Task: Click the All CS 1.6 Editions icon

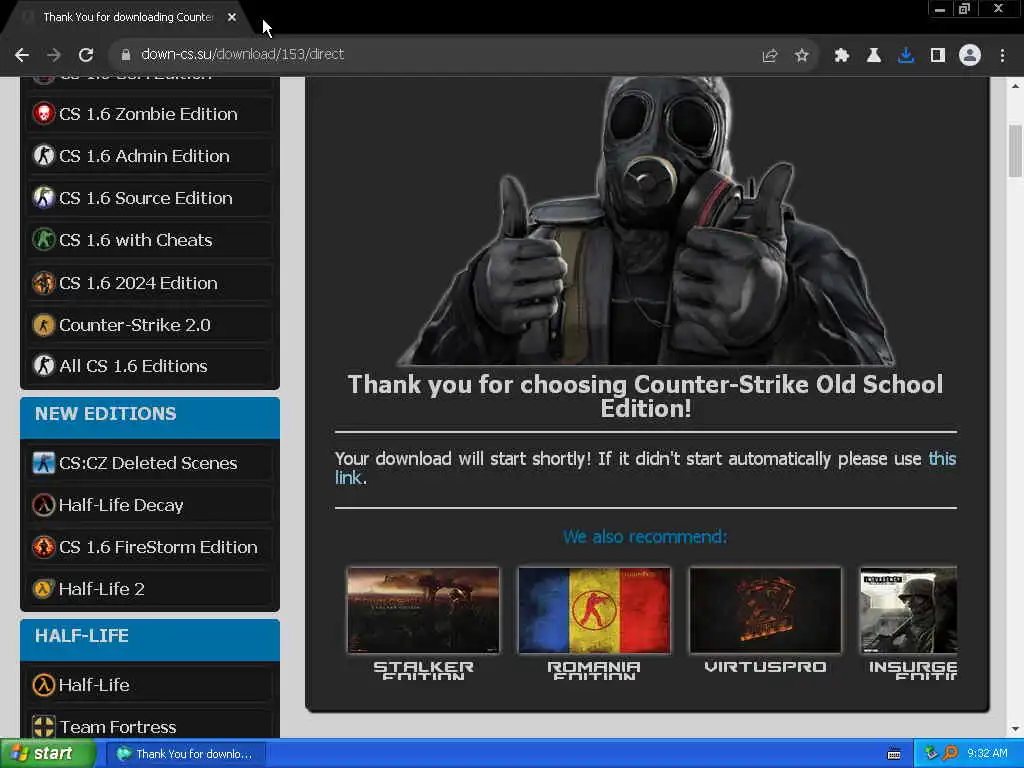Action: pos(44,366)
